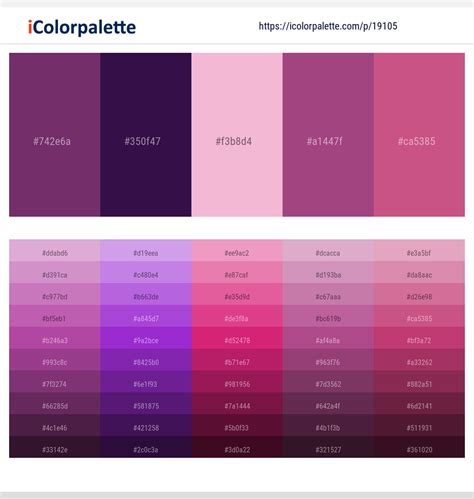Pick the #b246a3 orchid shade cell

click(55, 338)
